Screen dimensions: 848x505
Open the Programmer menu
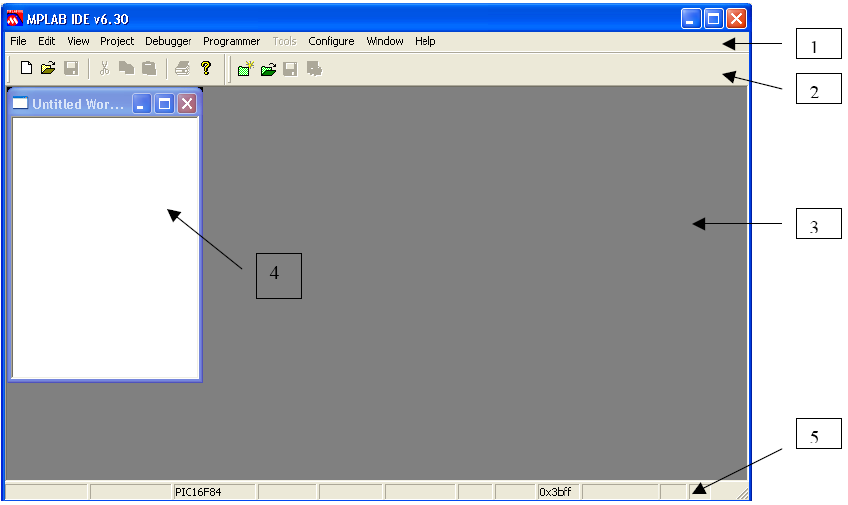click(231, 41)
